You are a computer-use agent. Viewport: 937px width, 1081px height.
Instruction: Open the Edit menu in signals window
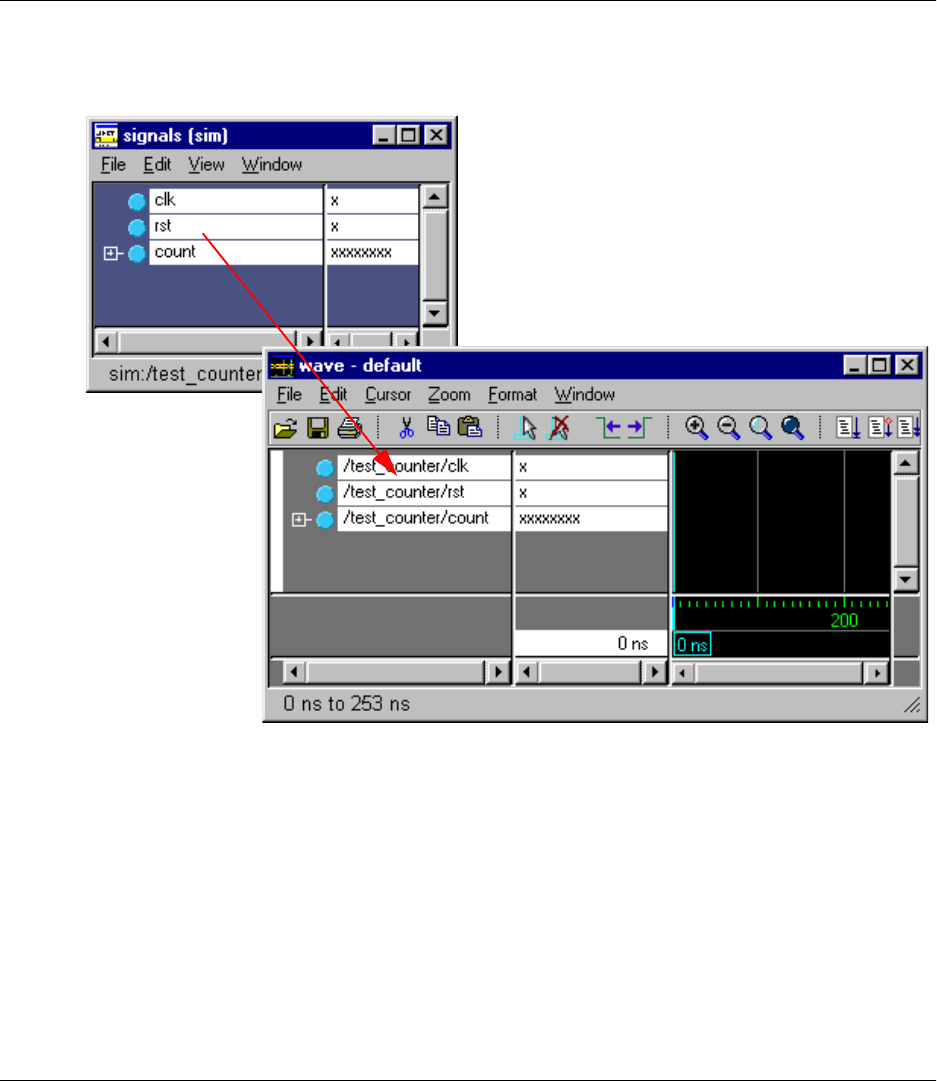157,165
